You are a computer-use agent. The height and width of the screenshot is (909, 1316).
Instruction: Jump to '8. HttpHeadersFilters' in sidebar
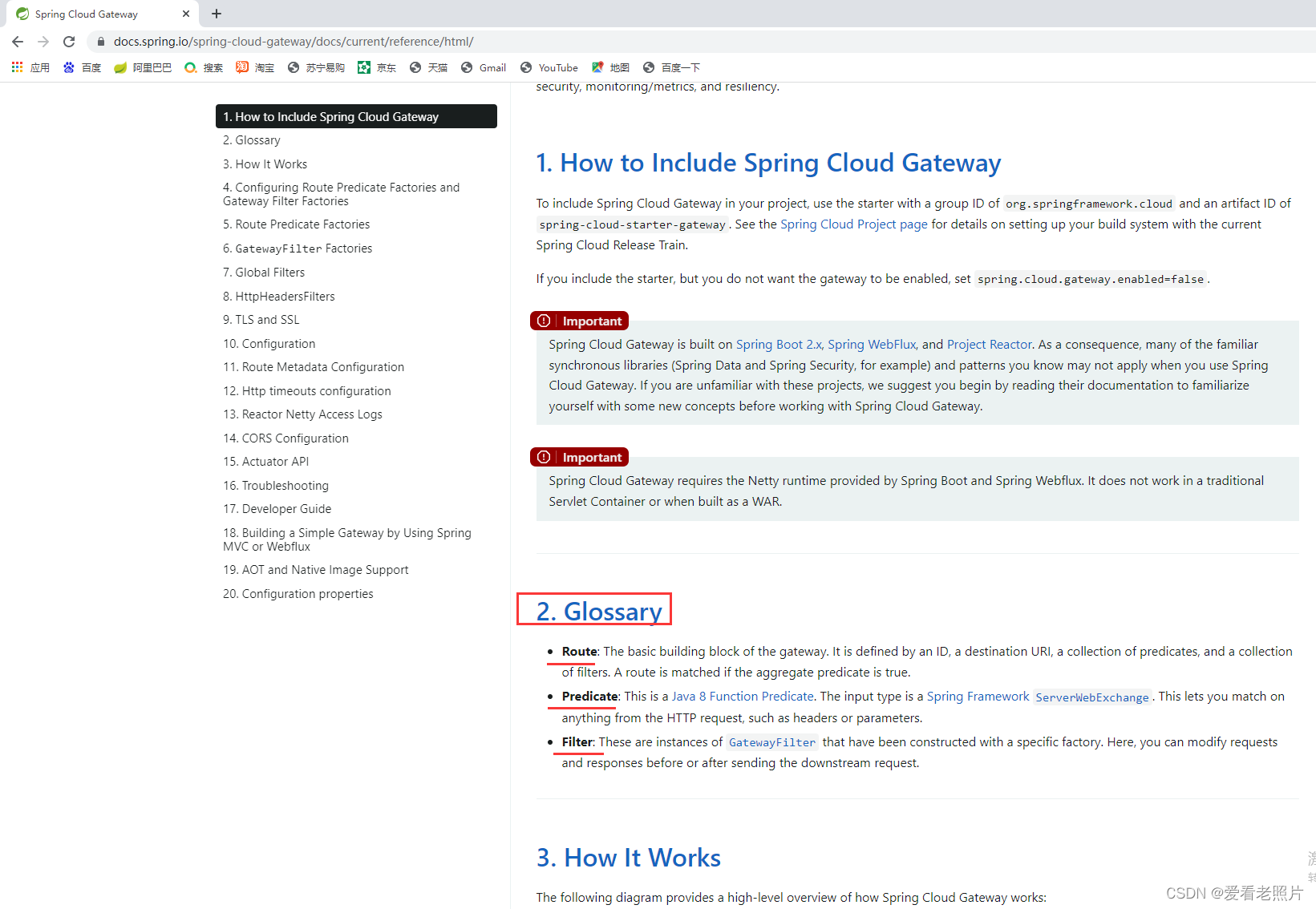(279, 297)
